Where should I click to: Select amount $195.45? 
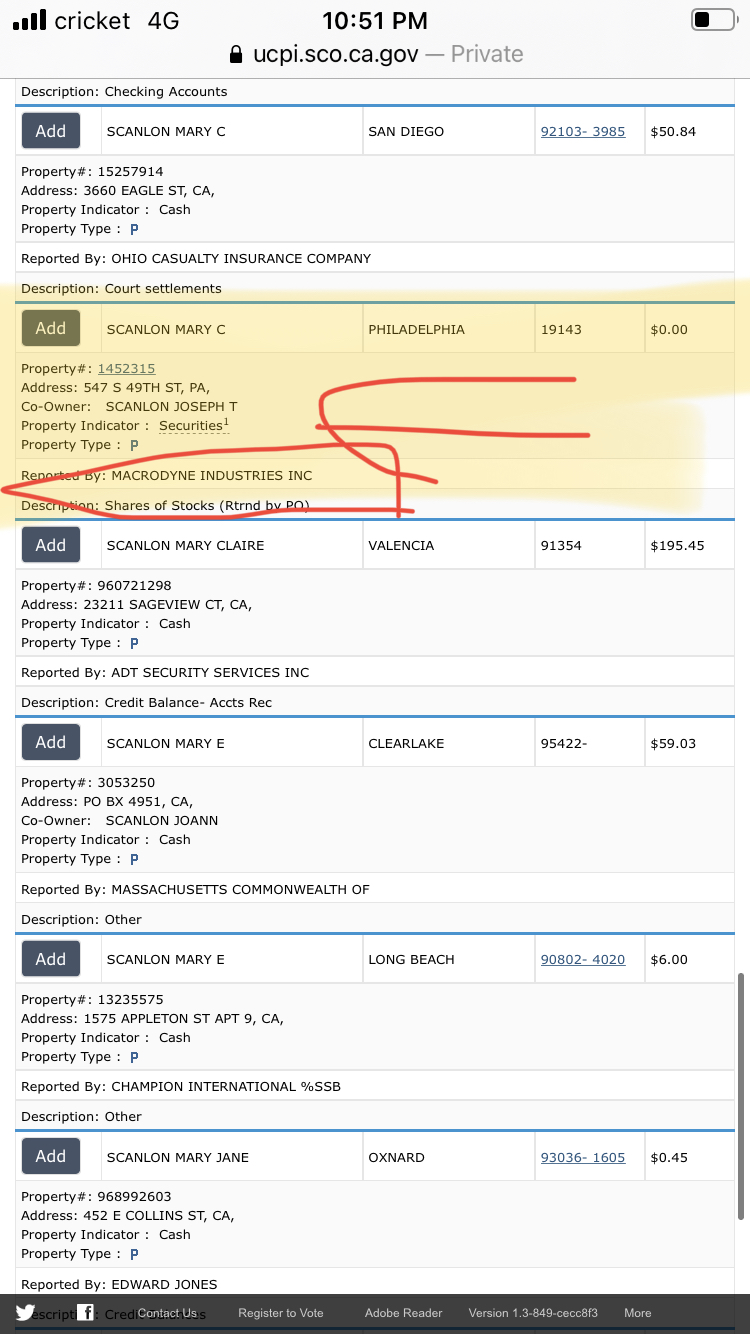pos(677,545)
